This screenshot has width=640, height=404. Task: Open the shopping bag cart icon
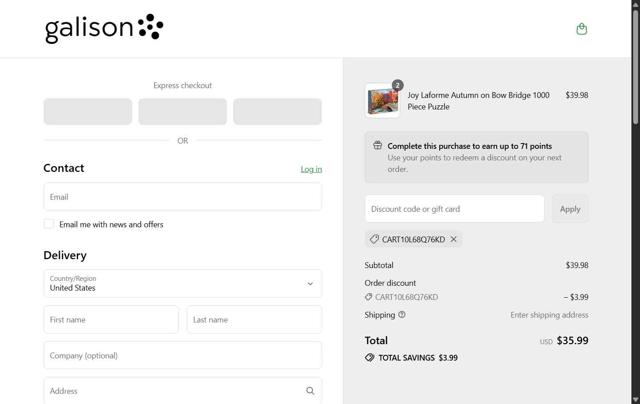pyautogui.click(x=582, y=29)
